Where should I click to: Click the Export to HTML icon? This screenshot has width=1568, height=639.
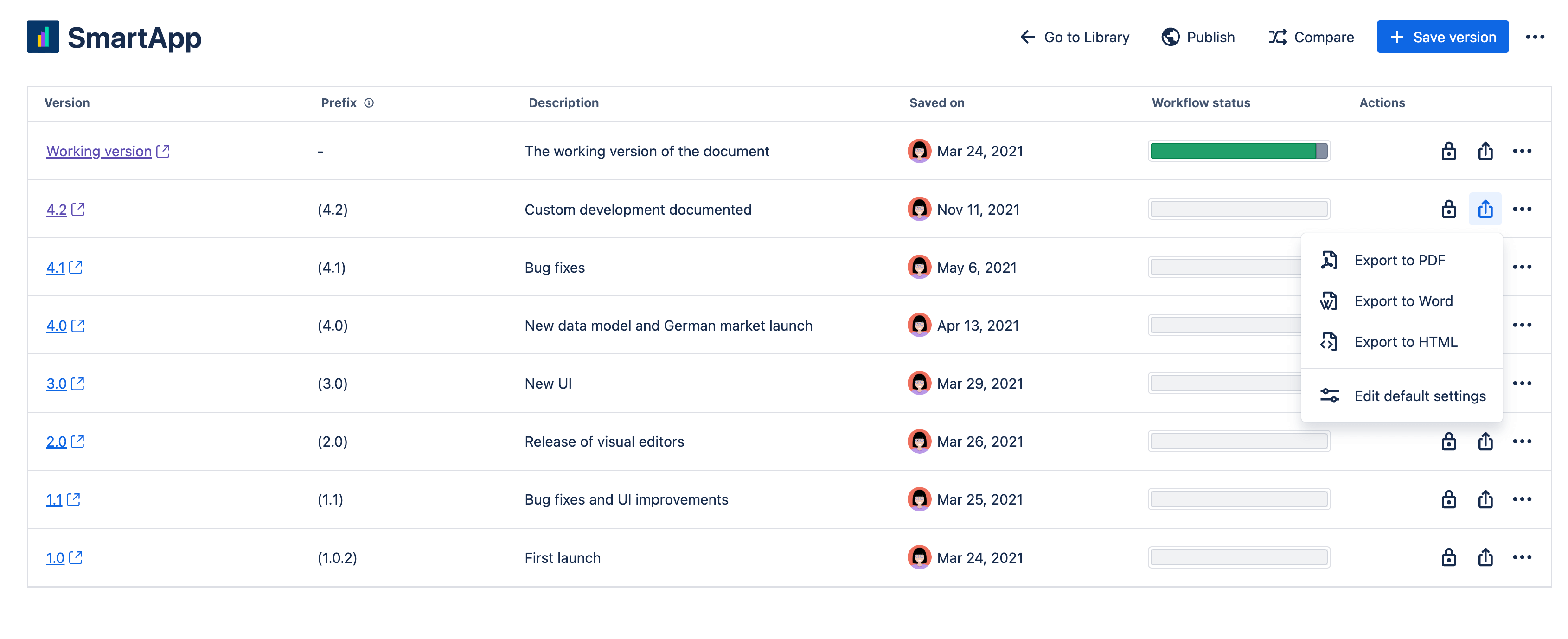[x=1329, y=341]
